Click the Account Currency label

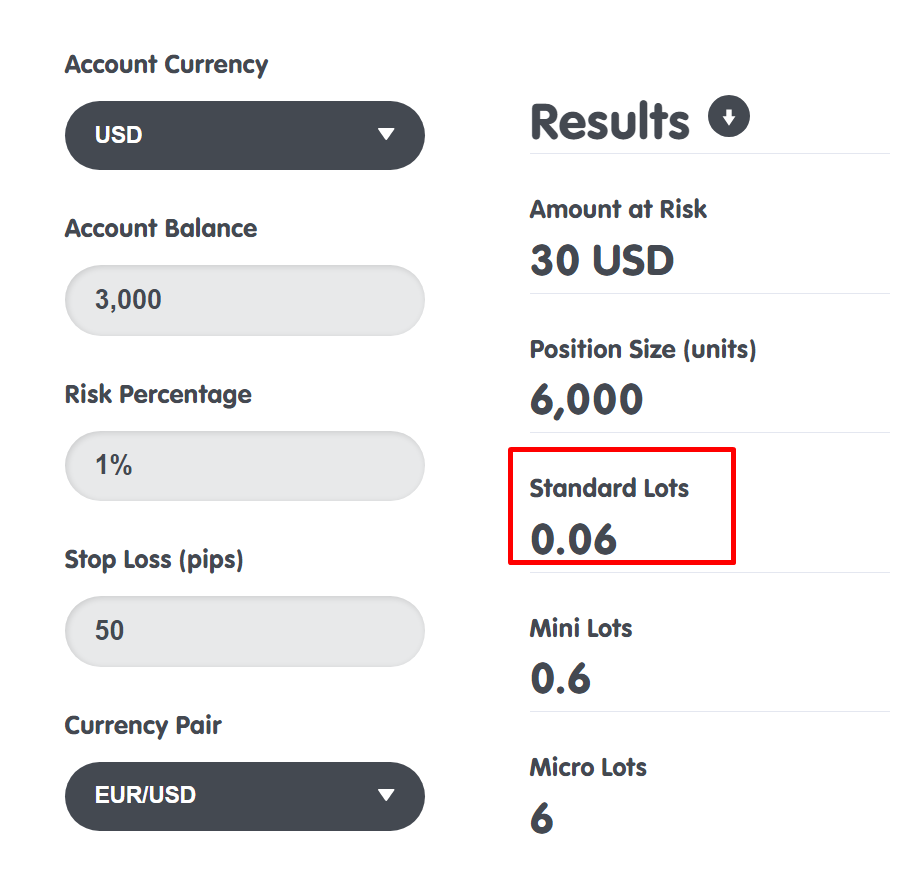[x=166, y=65]
